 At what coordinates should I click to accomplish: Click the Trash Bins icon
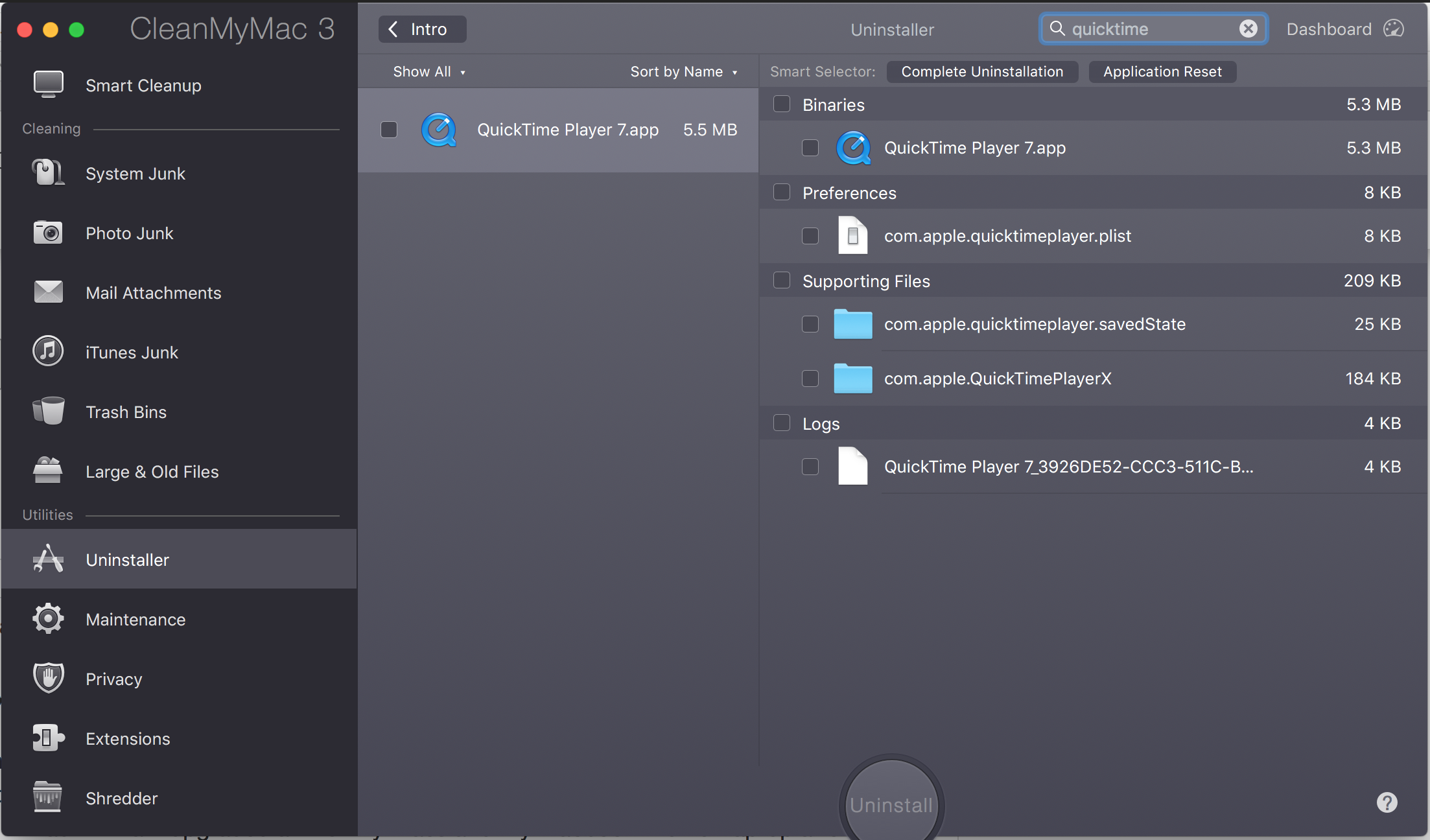click(48, 411)
